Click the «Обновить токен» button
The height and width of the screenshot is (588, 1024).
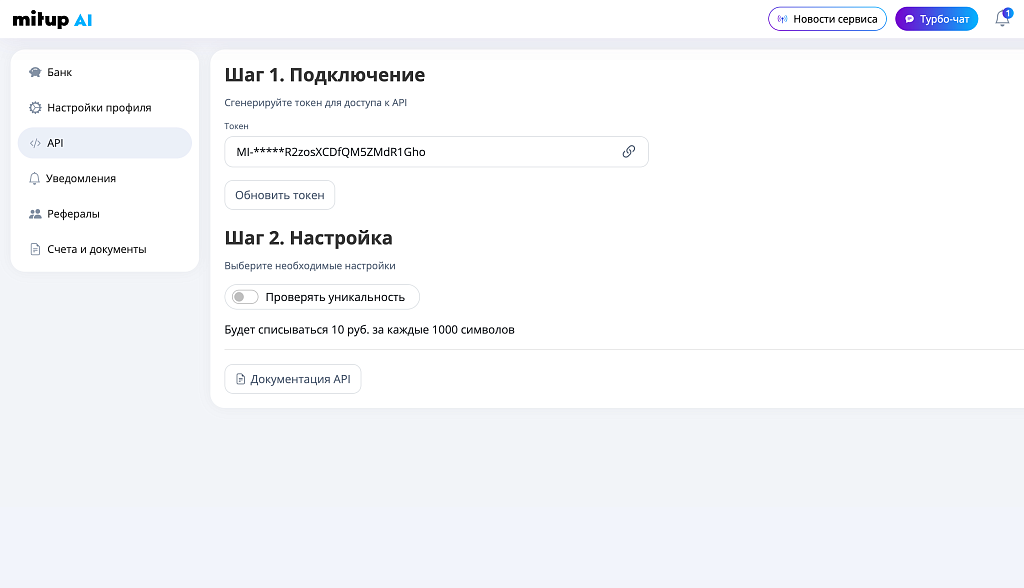click(279, 194)
